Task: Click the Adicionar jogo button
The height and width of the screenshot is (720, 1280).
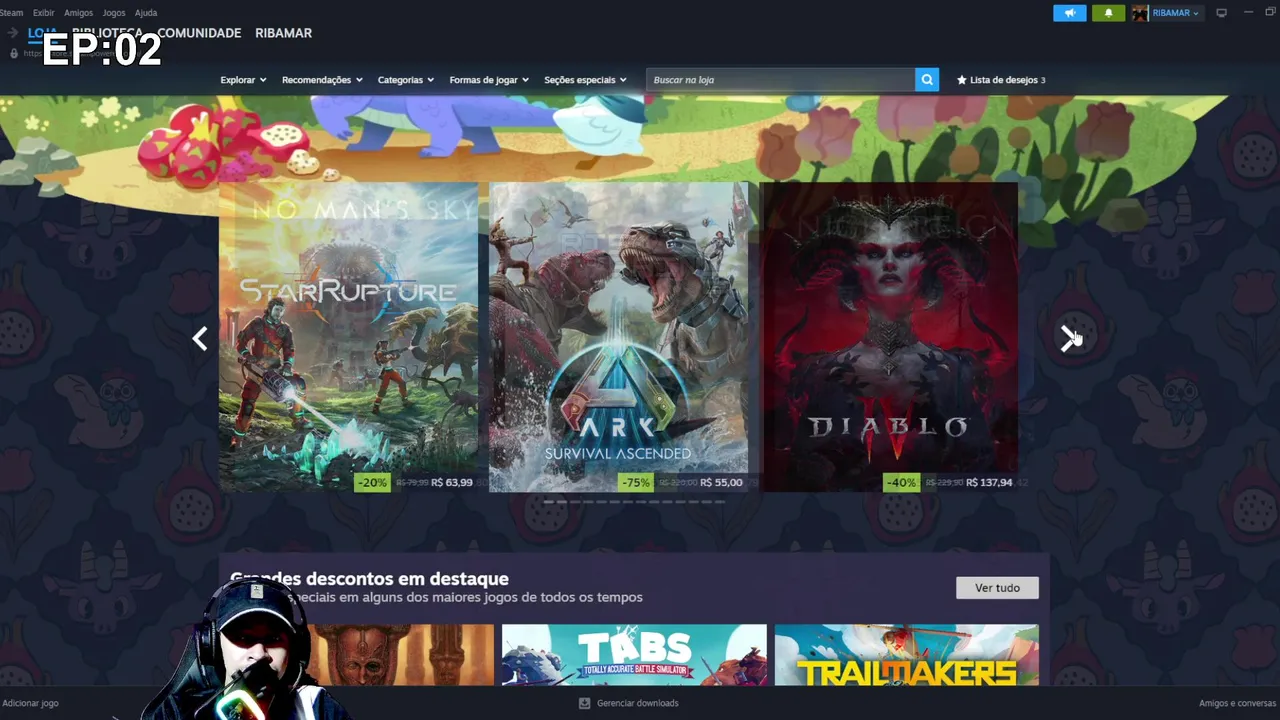Action: (30, 703)
